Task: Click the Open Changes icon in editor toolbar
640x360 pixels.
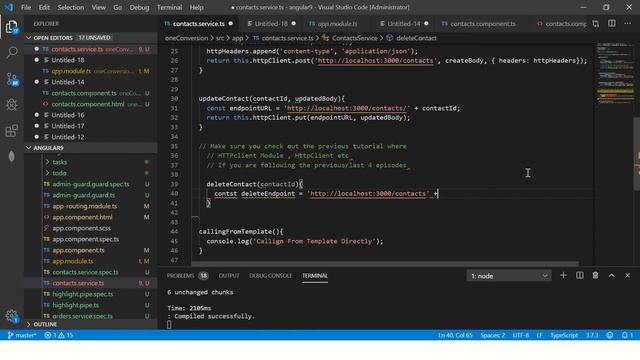Action: (x=596, y=24)
